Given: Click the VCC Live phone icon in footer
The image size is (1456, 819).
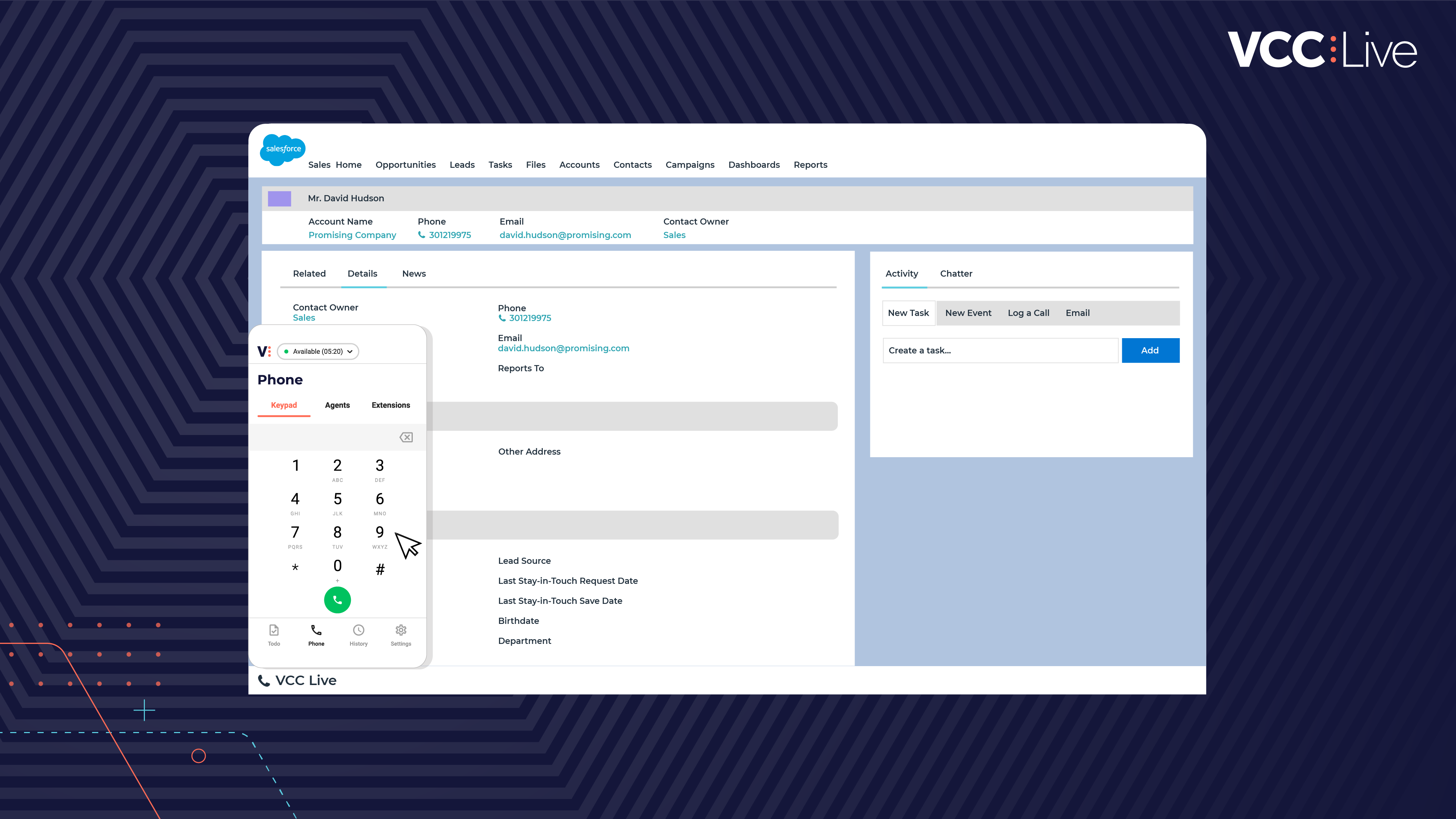Looking at the screenshot, I should (264, 681).
